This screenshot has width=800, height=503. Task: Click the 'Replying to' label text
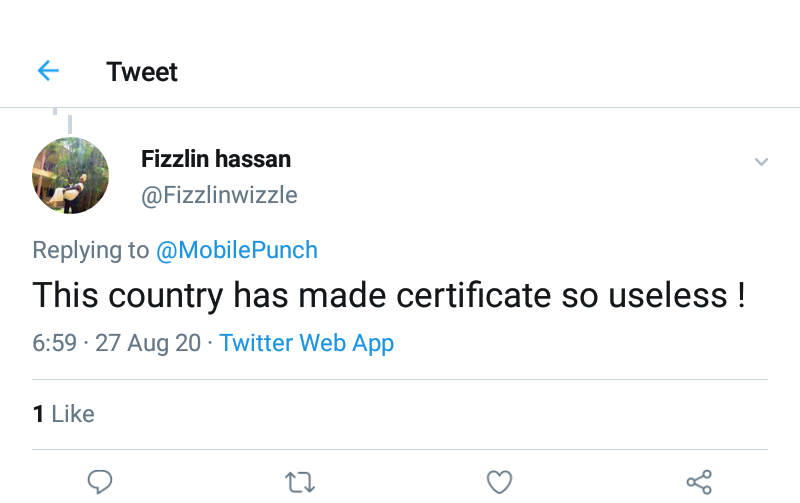click(x=91, y=250)
